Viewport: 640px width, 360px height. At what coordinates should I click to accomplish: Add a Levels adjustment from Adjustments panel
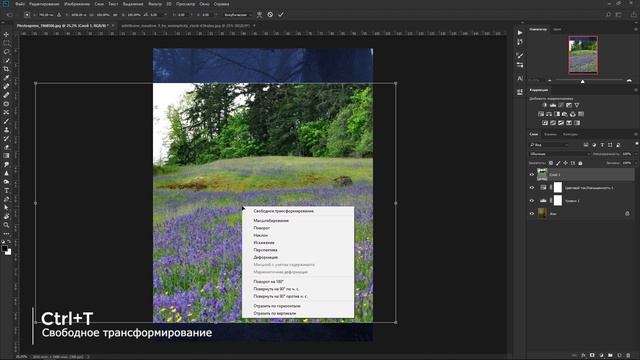pos(553,105)
